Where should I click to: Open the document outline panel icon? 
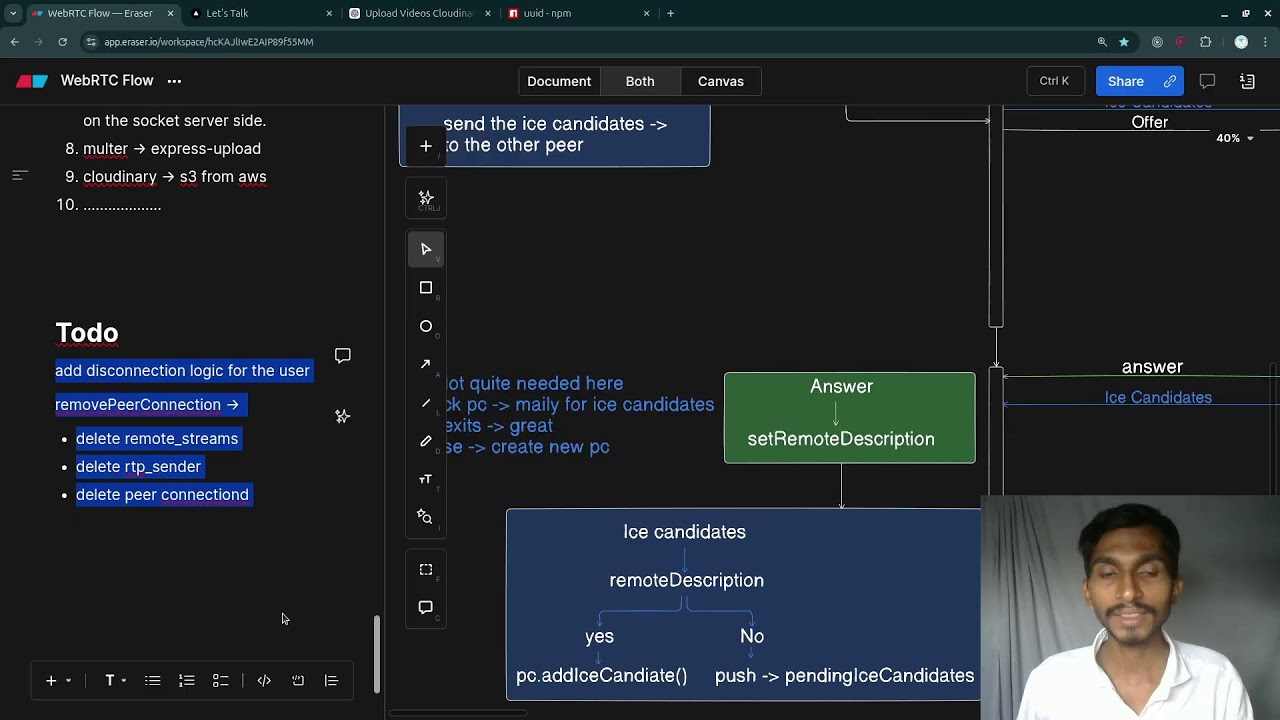pos(1247,81)
